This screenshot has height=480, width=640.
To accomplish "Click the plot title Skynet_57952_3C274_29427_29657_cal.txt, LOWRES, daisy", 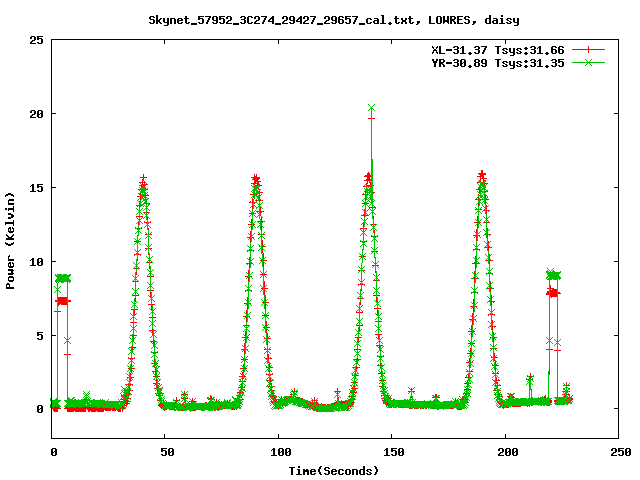I will point(334,20).
